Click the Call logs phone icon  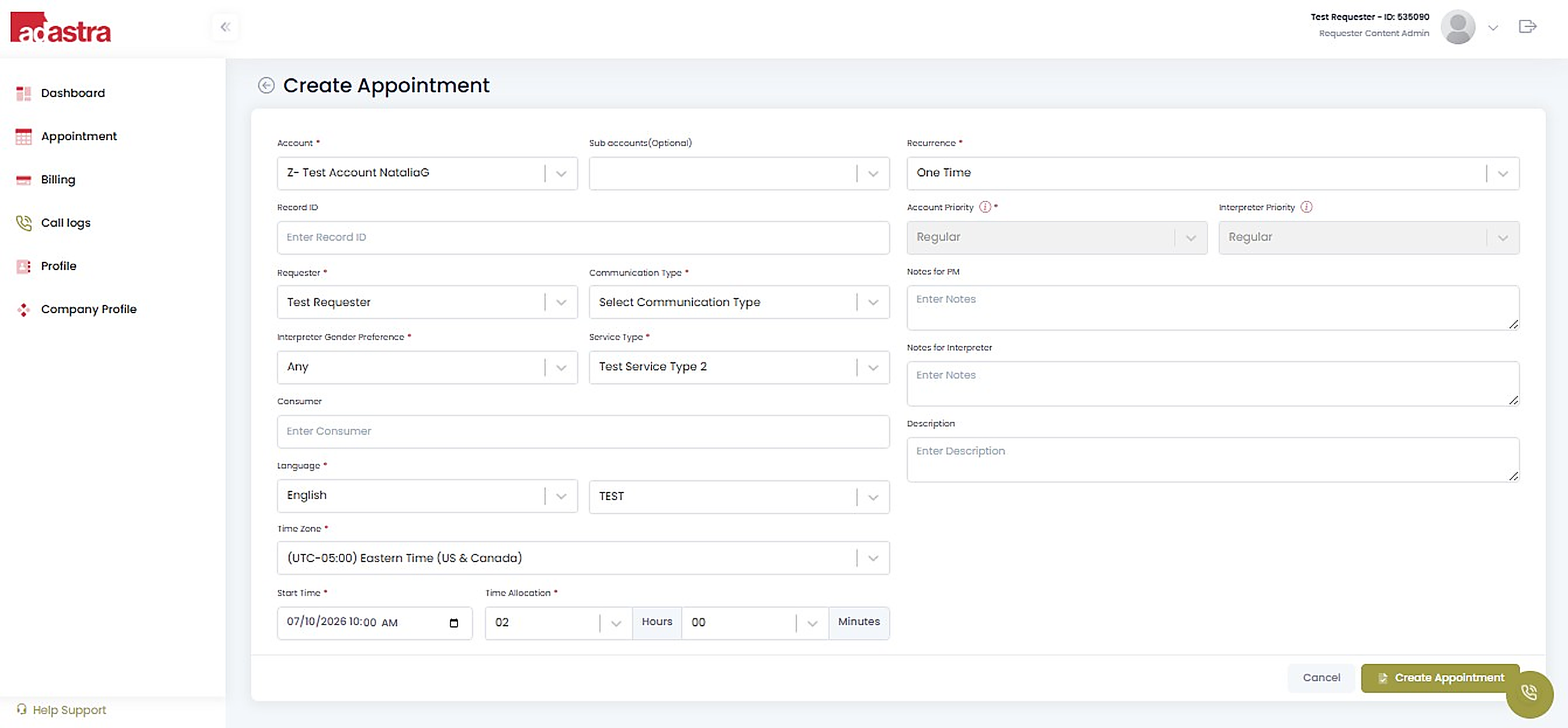coord(23,223)
